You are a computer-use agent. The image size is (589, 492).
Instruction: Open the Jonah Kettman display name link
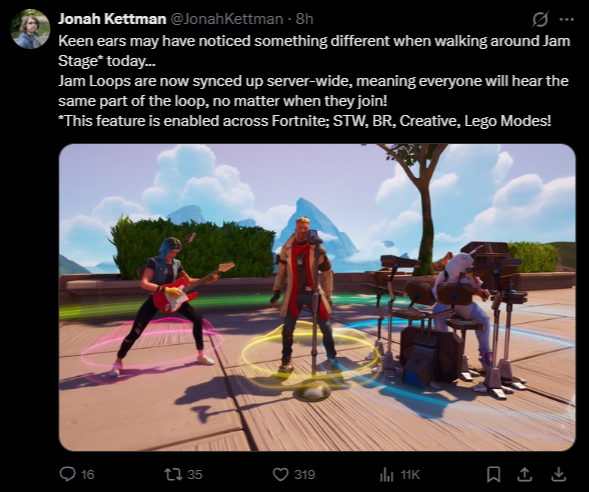pos(112,19)
